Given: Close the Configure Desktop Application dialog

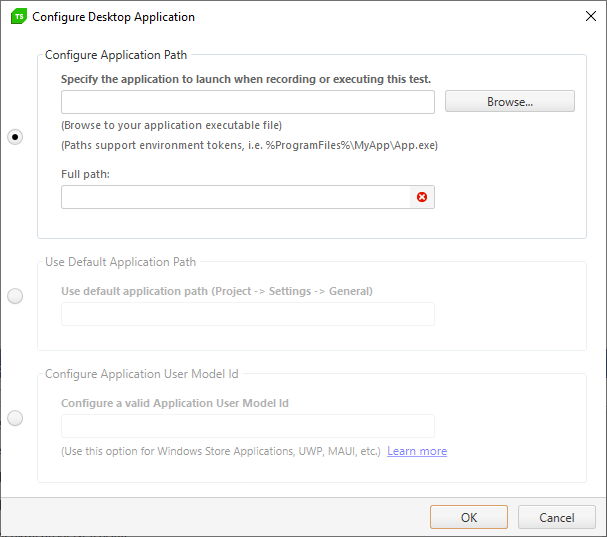Looking at the screenshot, I should (591, 16).
